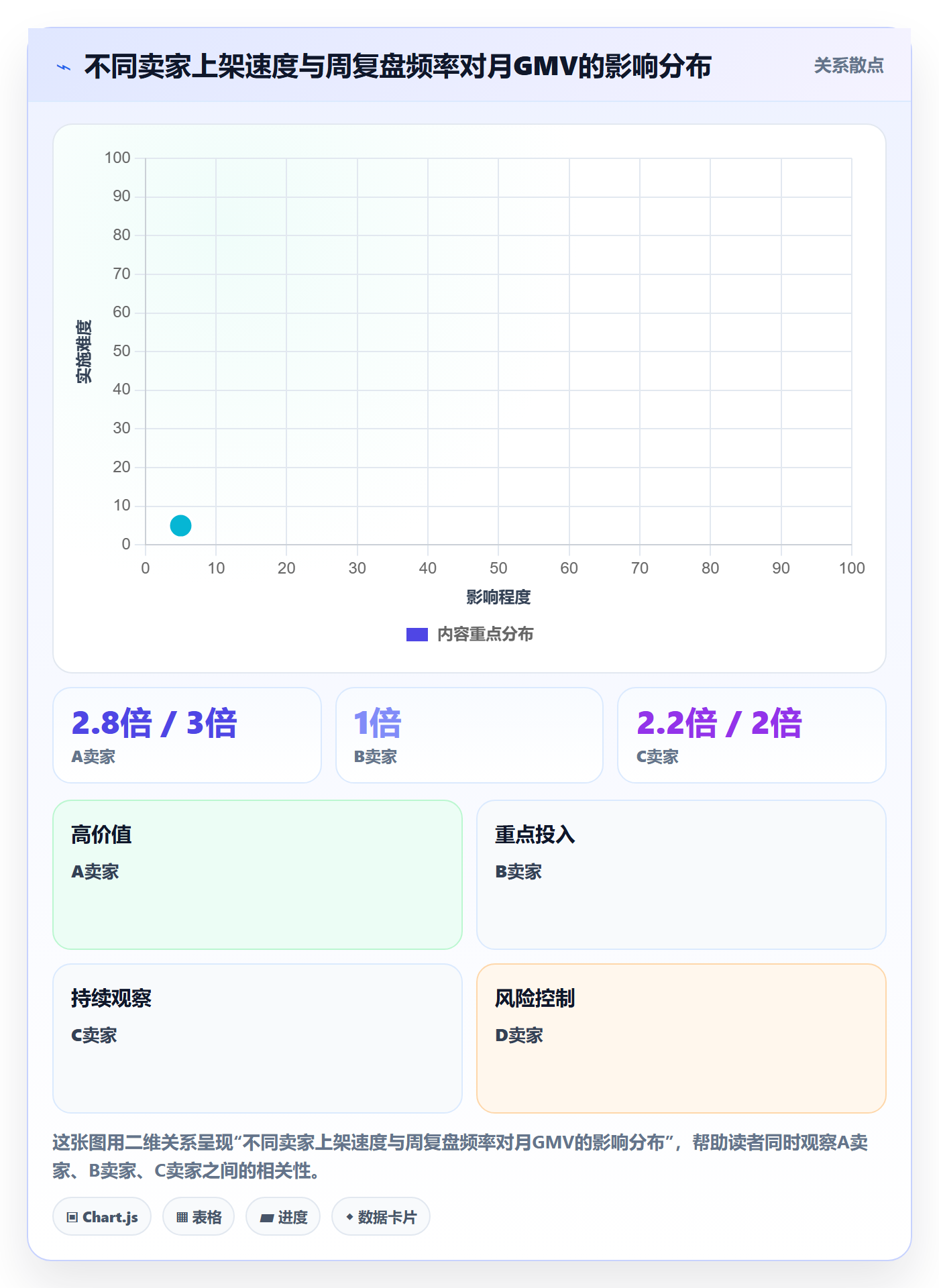
Task: Click the lightning bolt icon beside the title
Action: (64, 67)
